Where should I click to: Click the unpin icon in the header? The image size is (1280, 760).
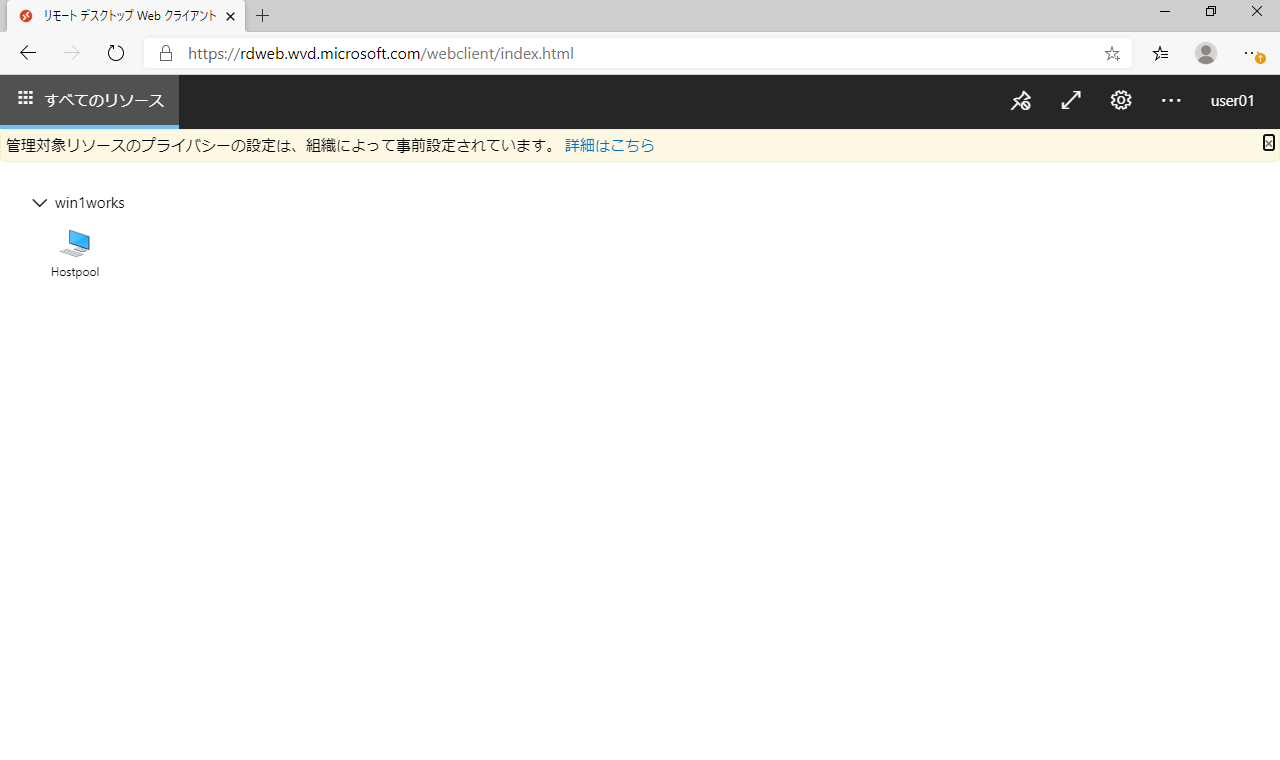click(x=1020, y=101)
